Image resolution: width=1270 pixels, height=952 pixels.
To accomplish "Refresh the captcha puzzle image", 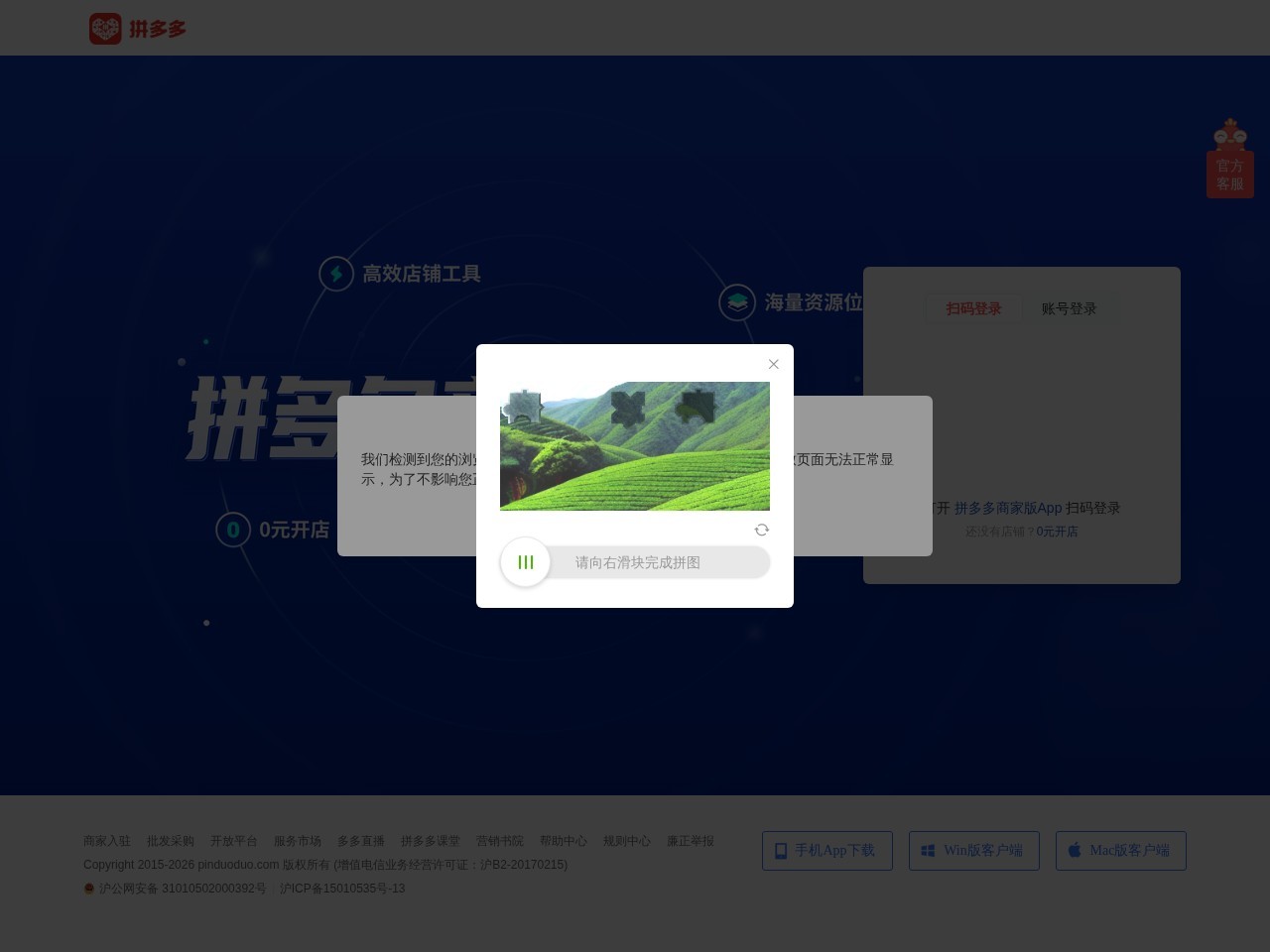I will tap(762, 530).
